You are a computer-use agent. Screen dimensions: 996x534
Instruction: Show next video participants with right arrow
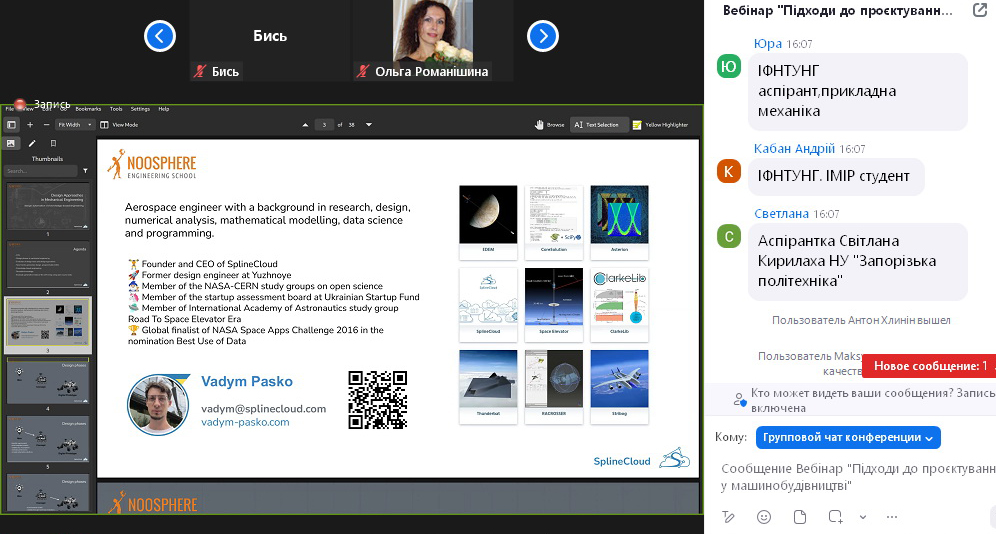coord(542,37)
